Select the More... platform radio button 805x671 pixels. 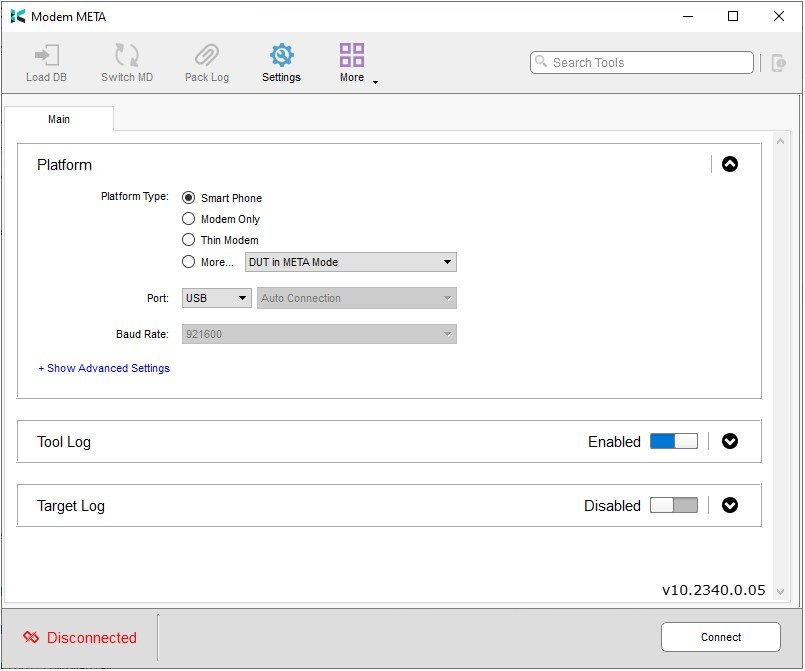pyautogui.click(x=188, y=262)
